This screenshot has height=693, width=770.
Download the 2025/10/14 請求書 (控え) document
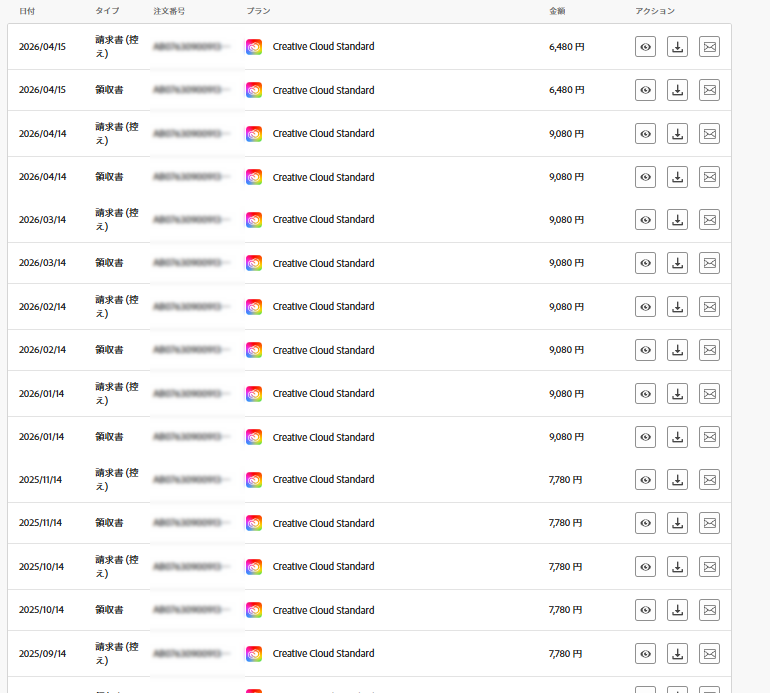677,566
